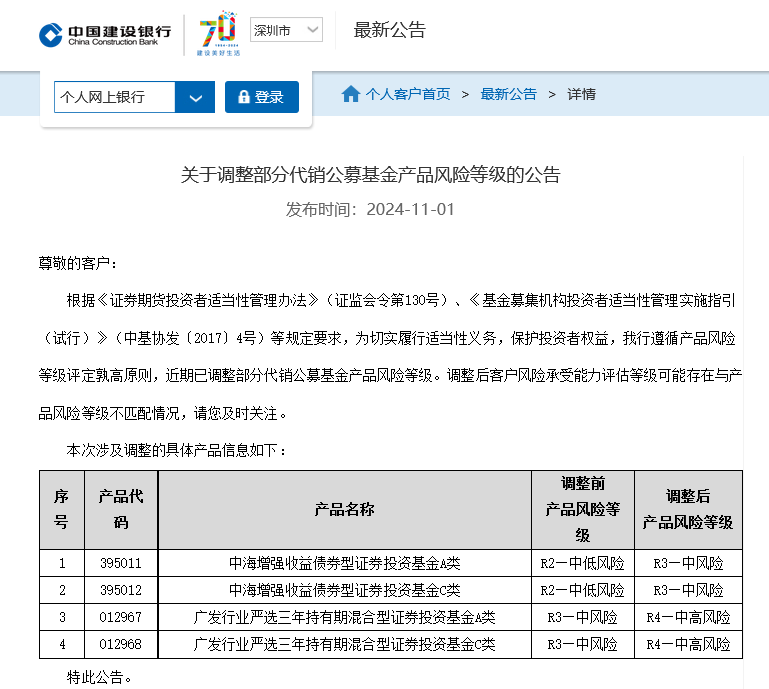
Task: Click R4-中高风险 cell in row 012967
Action: click(688, 617)
